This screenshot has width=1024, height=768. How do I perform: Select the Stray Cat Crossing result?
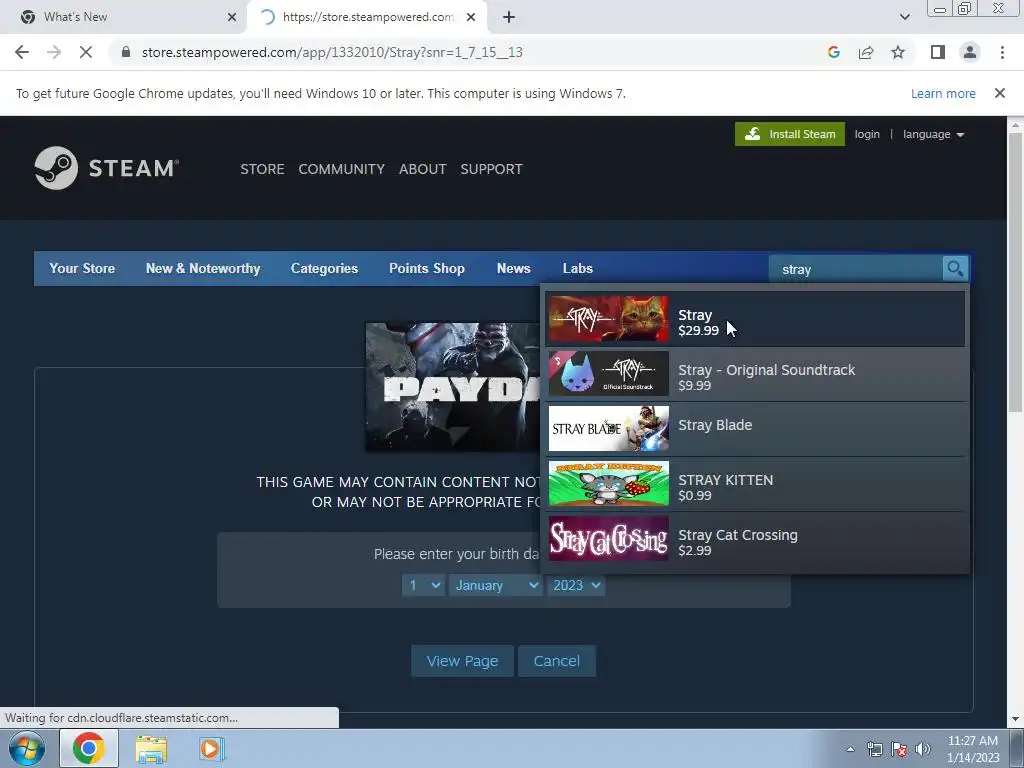click(755, 538)
